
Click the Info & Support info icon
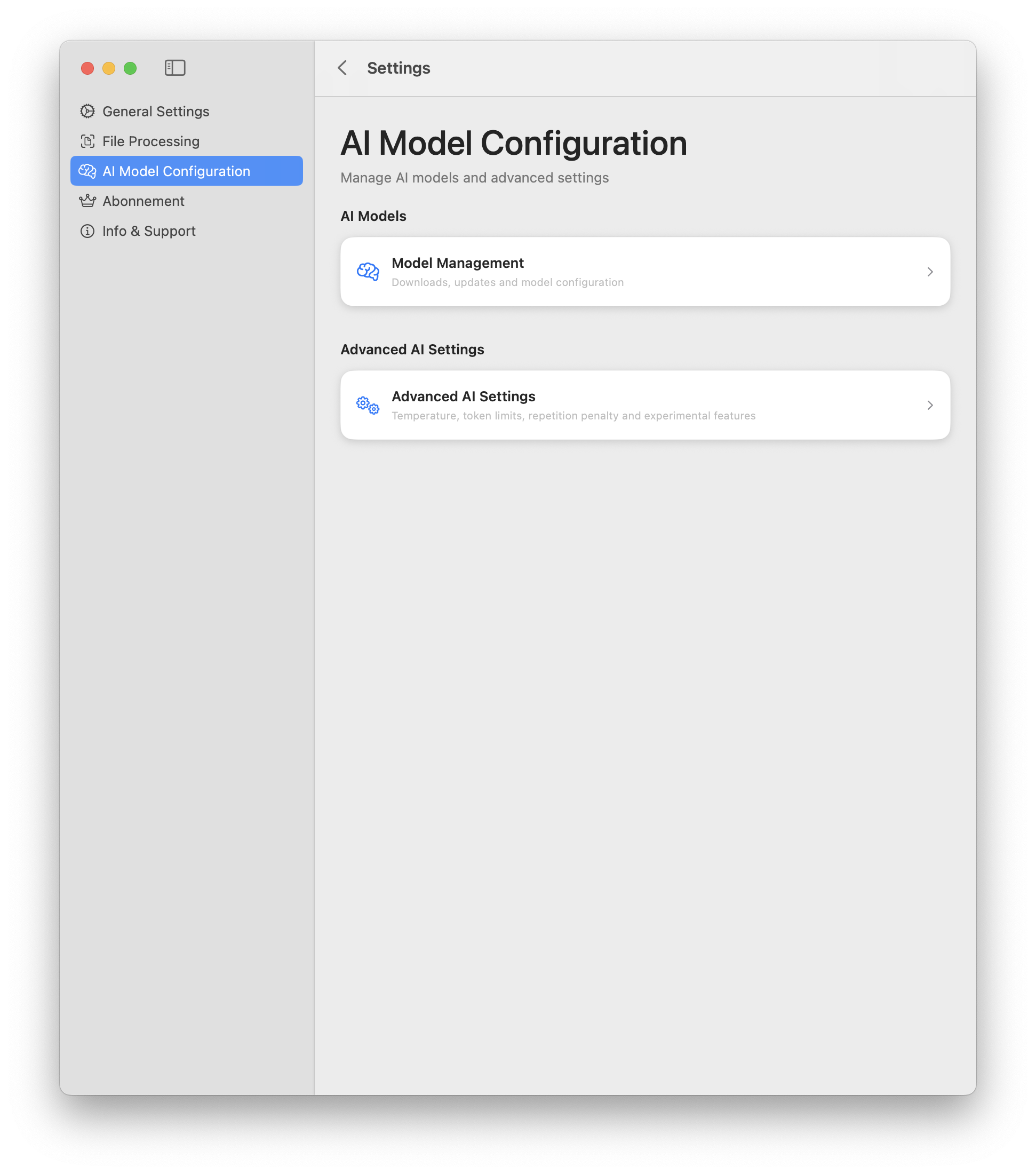pos(87,231)
